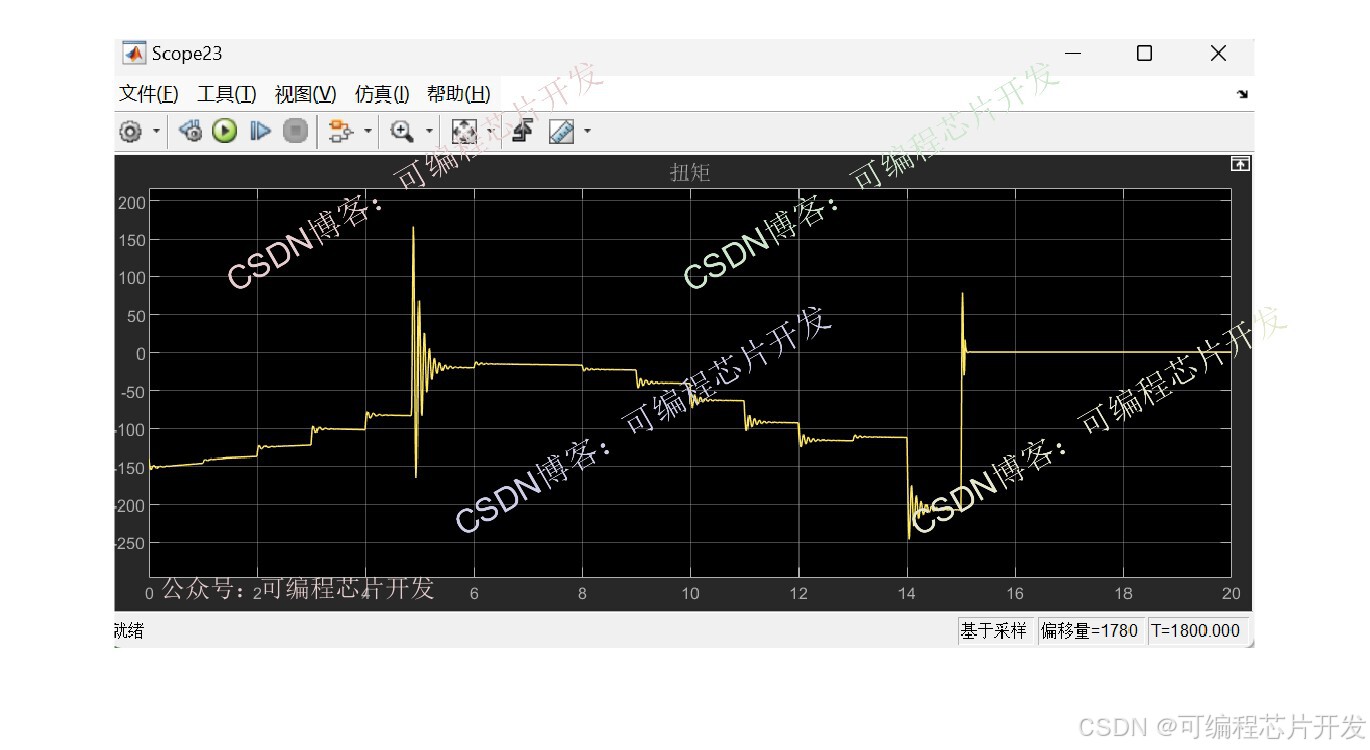Click the highlight Simulink block icon

pos(341,131)
